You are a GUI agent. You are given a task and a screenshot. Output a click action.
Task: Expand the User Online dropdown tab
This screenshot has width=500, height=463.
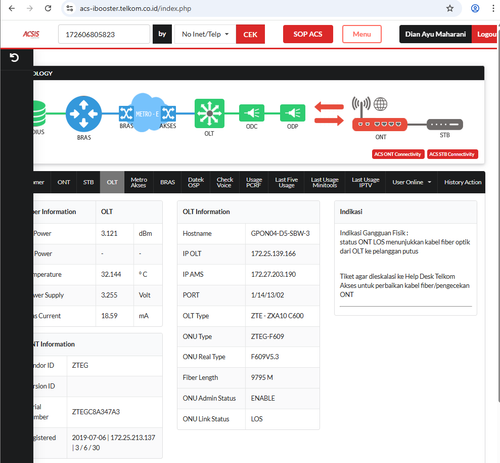click(x=411, y=182)
